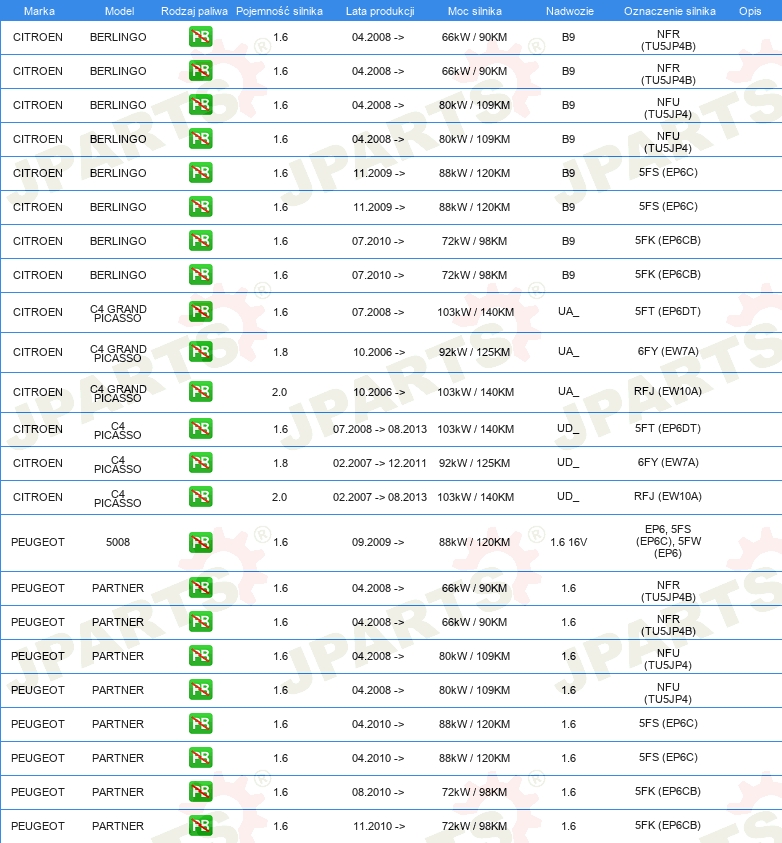Select '2.0' capacity in C4 Grand Picasso row

coord(279,392)
